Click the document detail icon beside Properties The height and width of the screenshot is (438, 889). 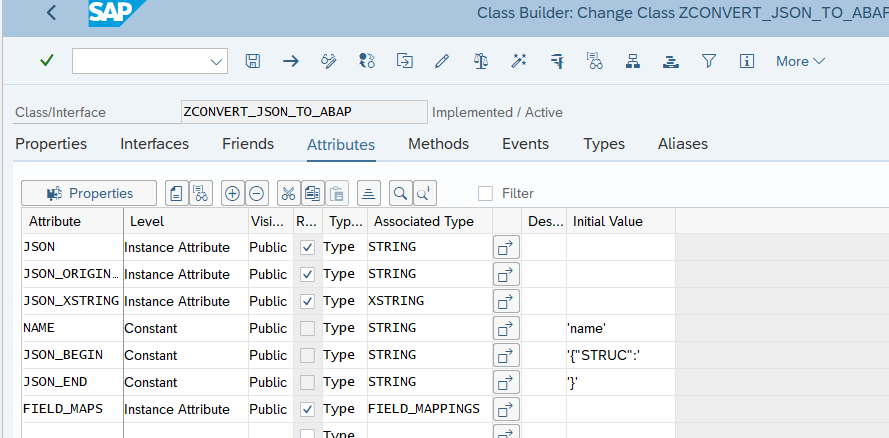click(x=177, y=194)
